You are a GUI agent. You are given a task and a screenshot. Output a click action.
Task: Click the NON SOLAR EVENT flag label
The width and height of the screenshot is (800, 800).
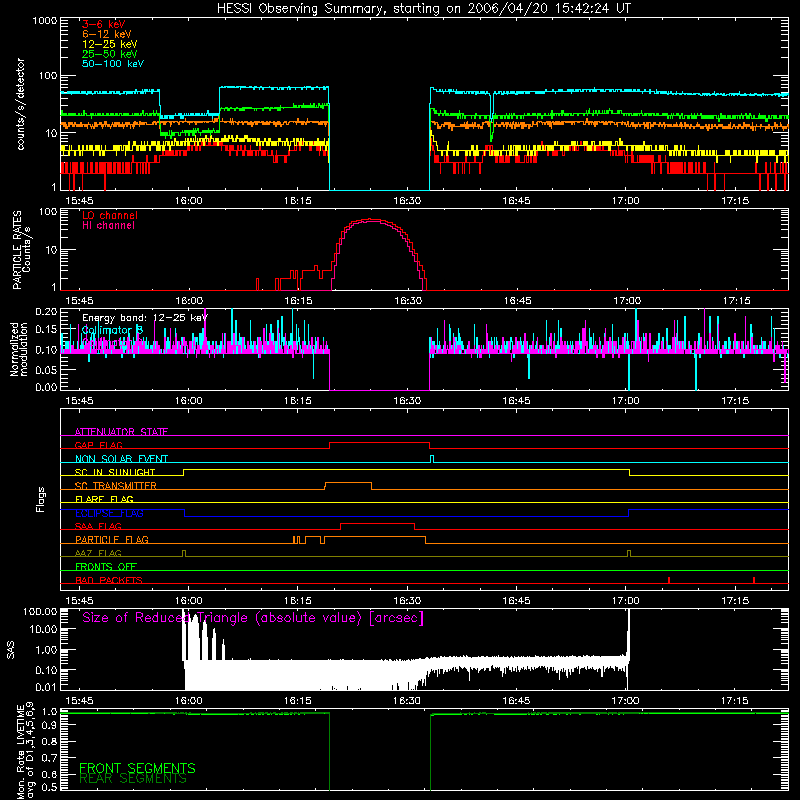coord(121,459)
